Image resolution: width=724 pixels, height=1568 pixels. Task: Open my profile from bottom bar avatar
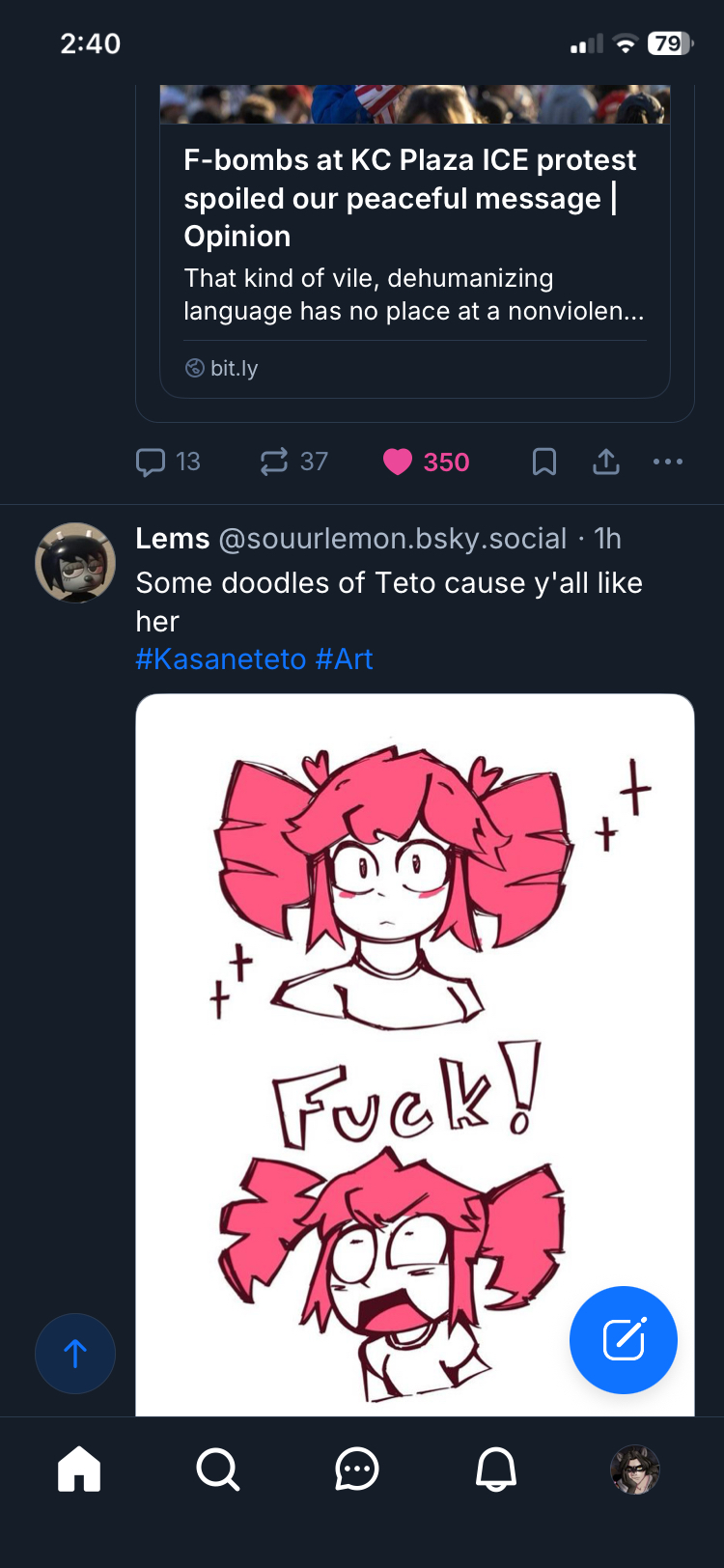coord(635,1470)
